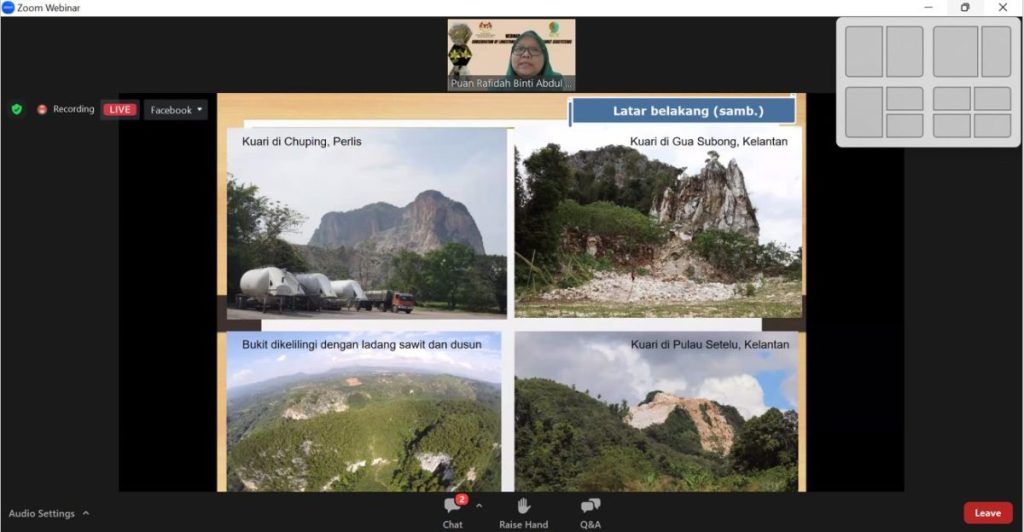1024x532 pixels.
Task: Click the speaker name label 'Puan Rafidah Binti Abdul'
Action: click(x=511, y=83)
